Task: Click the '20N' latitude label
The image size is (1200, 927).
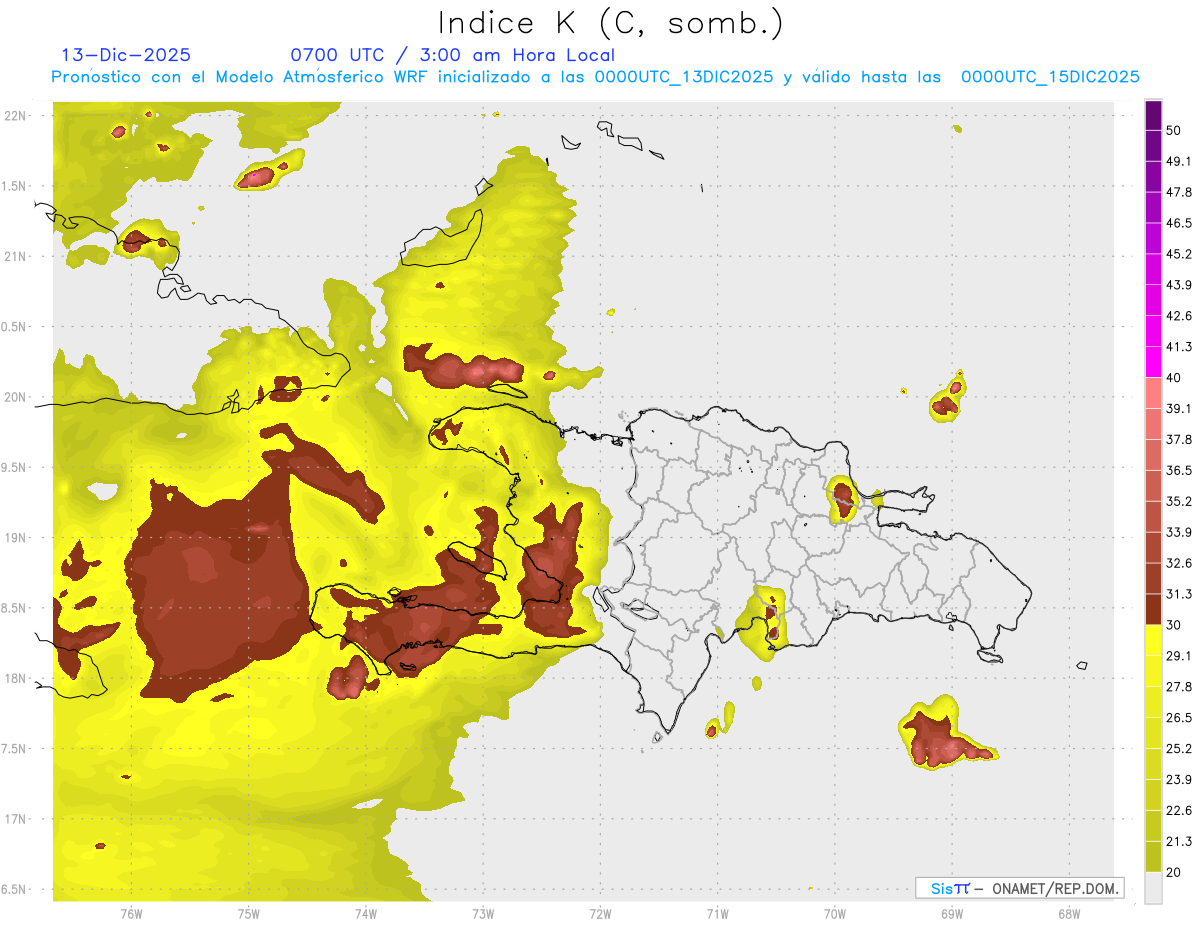Action: [16, 398]
